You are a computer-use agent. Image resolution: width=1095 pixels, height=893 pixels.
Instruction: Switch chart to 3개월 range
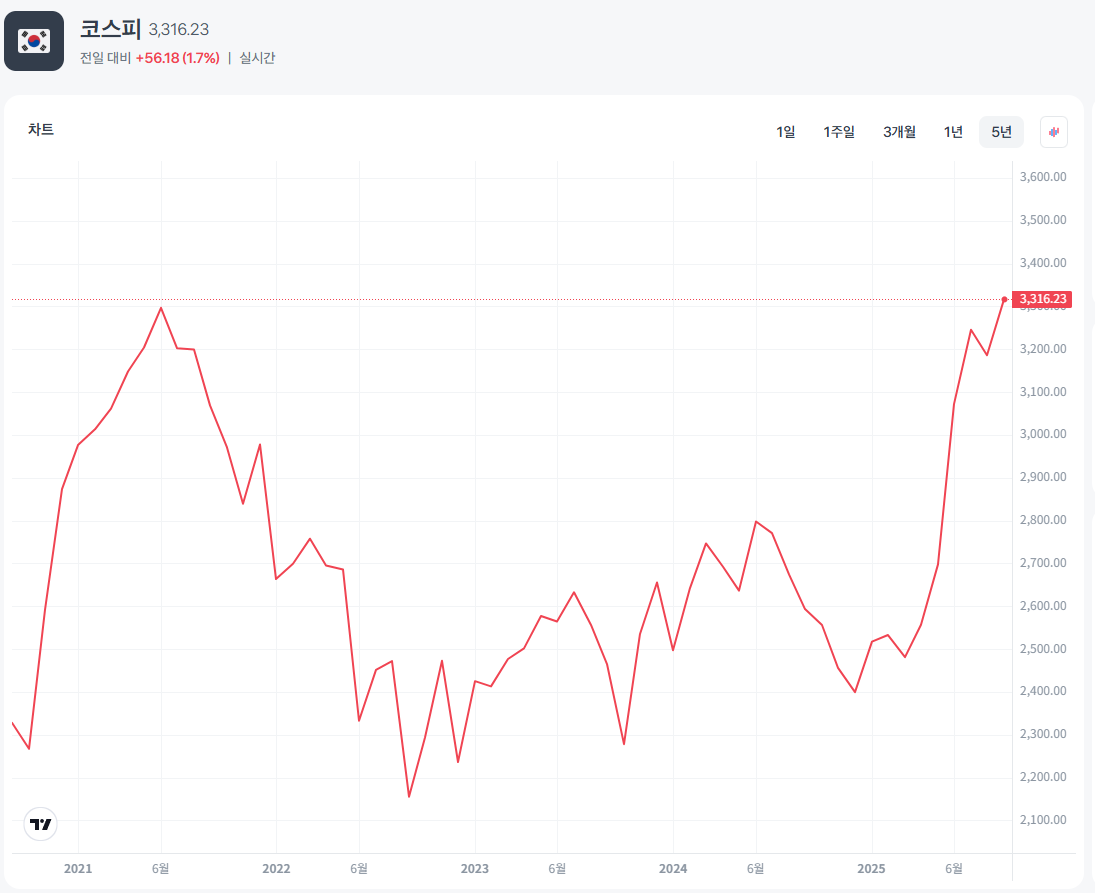[x=899, y=132]
